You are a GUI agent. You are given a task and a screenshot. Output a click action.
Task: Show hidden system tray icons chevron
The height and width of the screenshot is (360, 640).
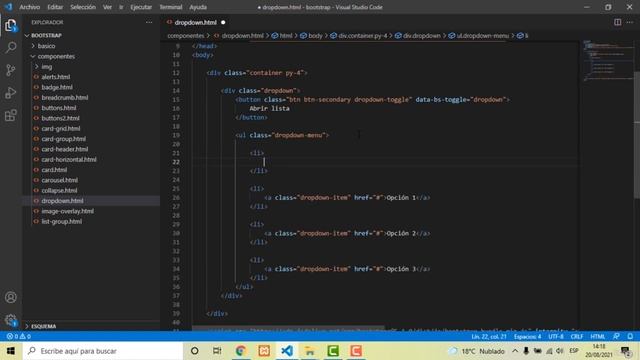[x=515, y=351]
